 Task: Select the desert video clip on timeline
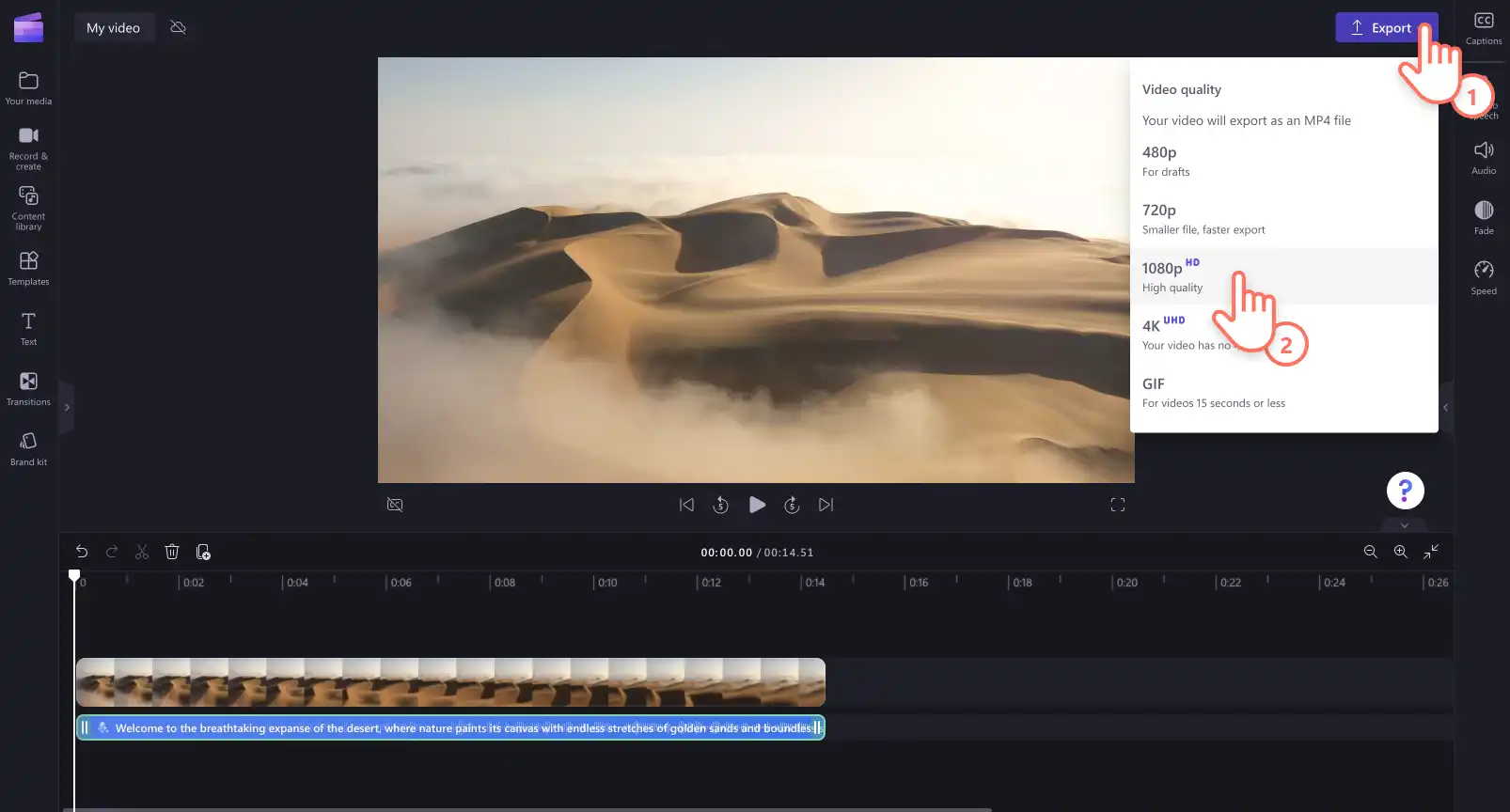[450, 682]
